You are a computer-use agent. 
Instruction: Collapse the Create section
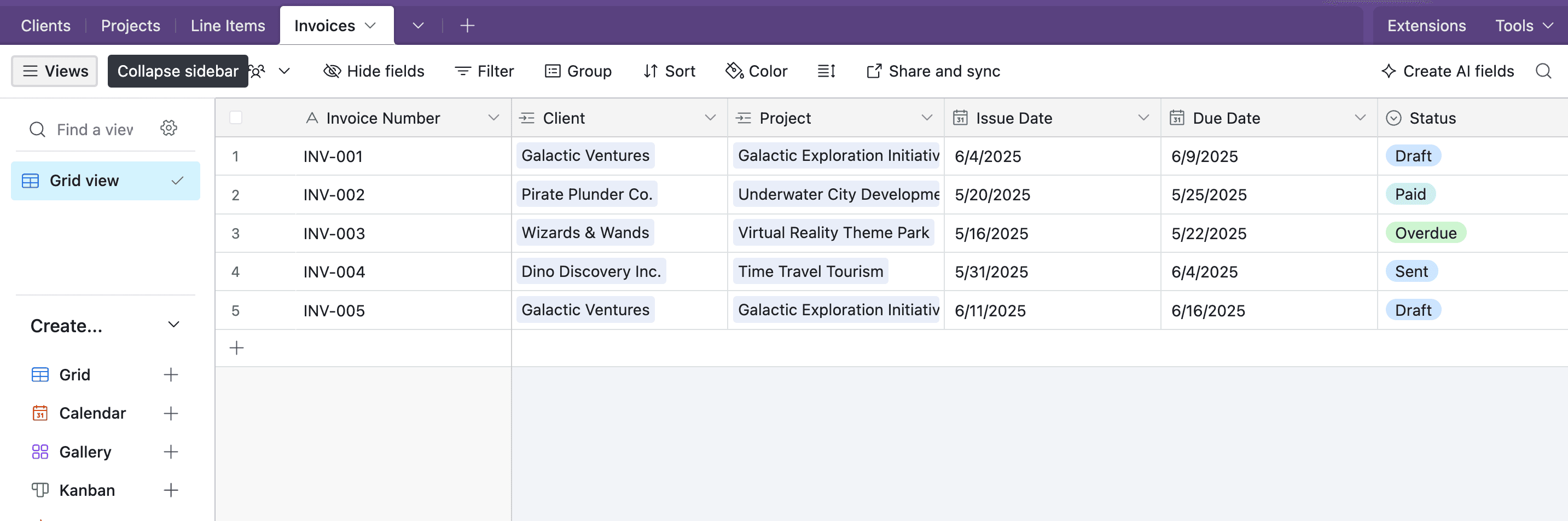[x=173, y=325]
